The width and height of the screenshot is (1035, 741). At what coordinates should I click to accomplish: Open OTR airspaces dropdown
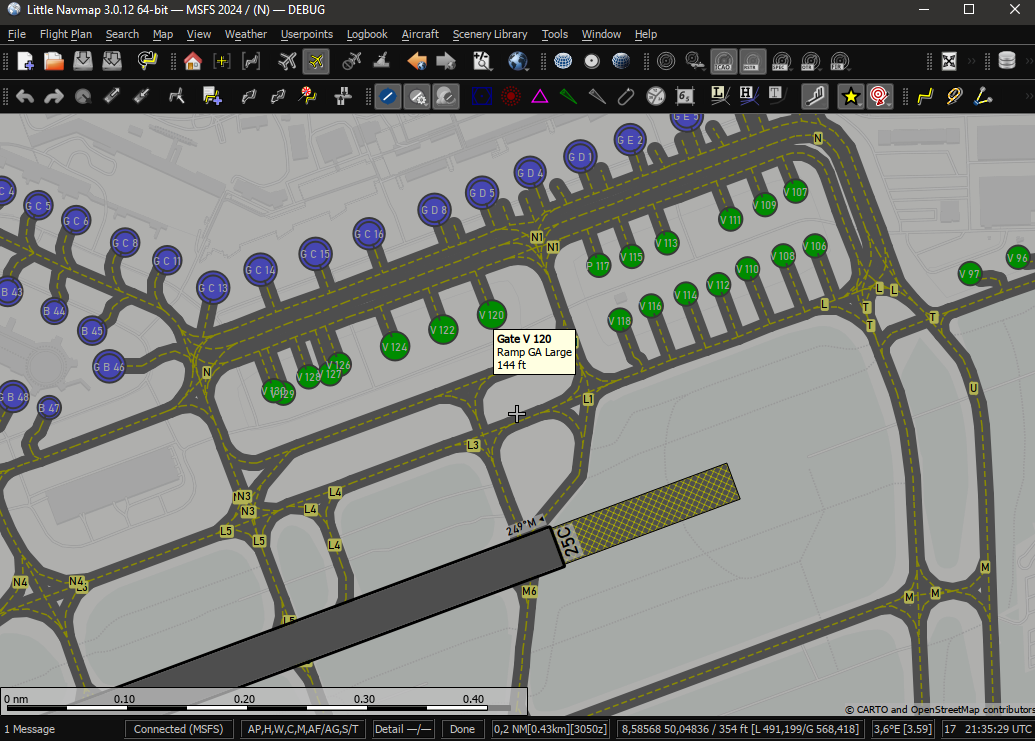(811, 61)
